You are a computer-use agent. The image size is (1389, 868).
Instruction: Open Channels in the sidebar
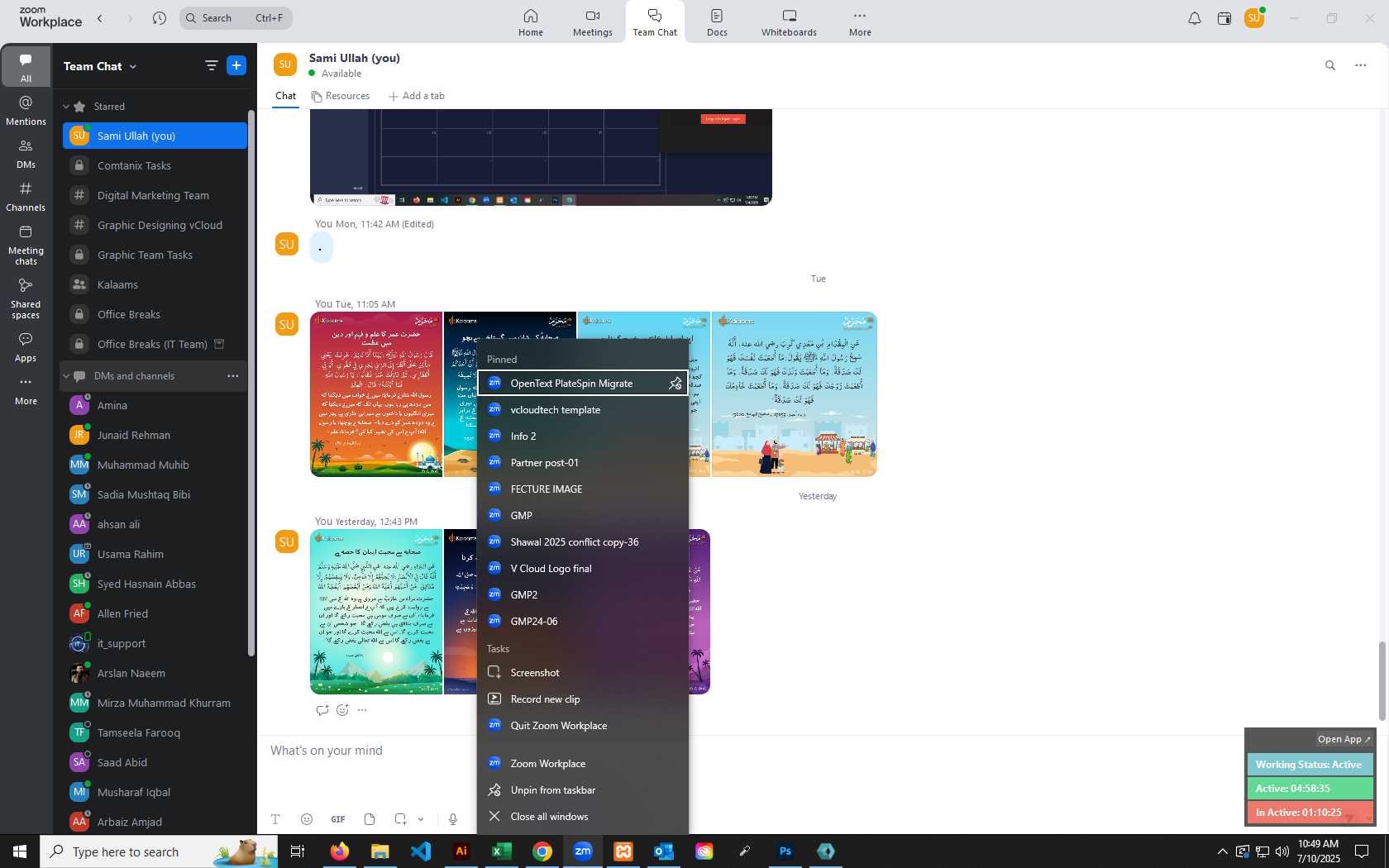(x=26, y=197)
